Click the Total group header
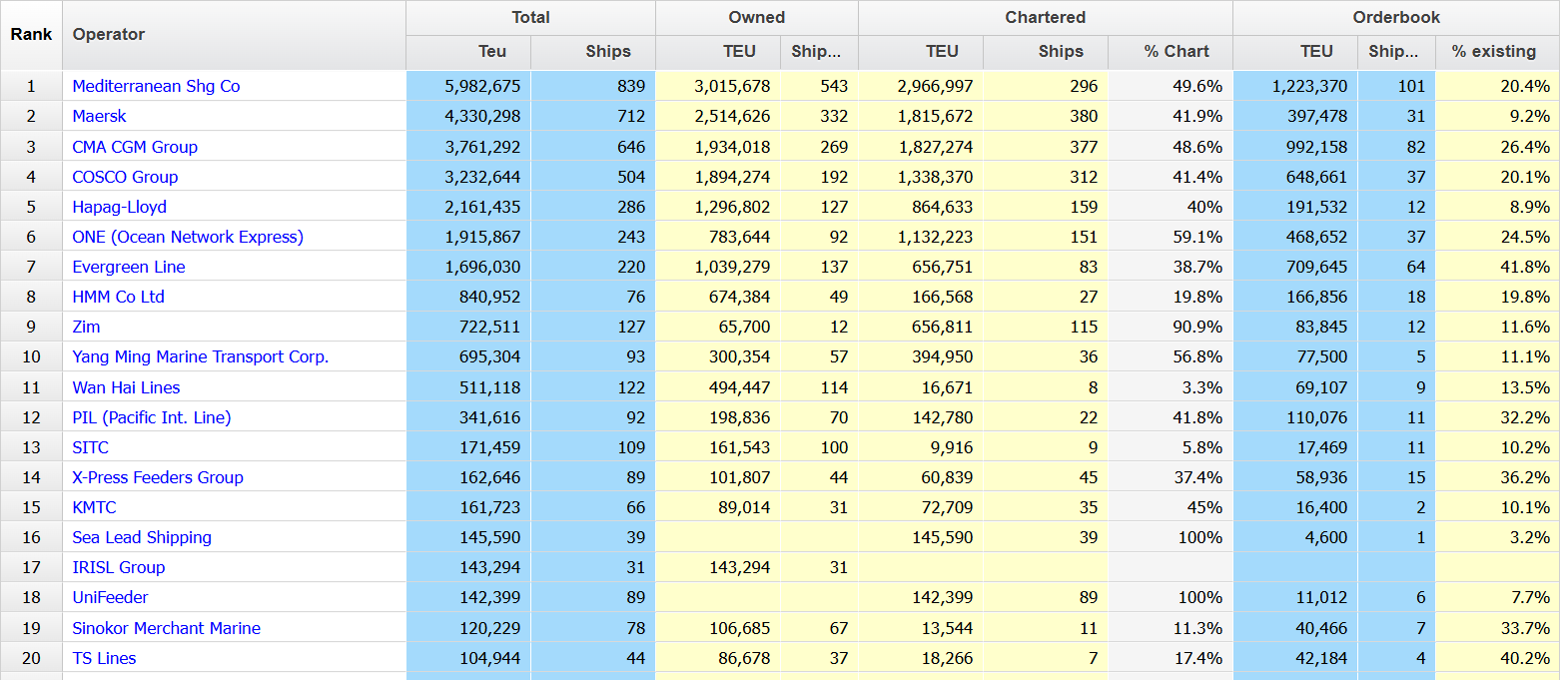Screen dimensions: 1568x680 pos(530,18)
